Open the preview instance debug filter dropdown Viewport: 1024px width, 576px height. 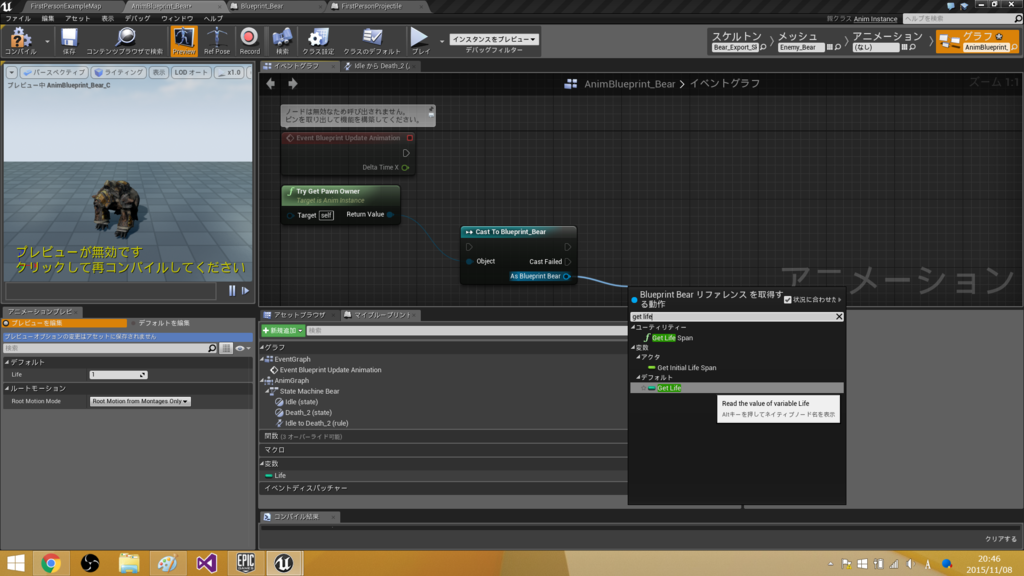click(x=494, y=39)
